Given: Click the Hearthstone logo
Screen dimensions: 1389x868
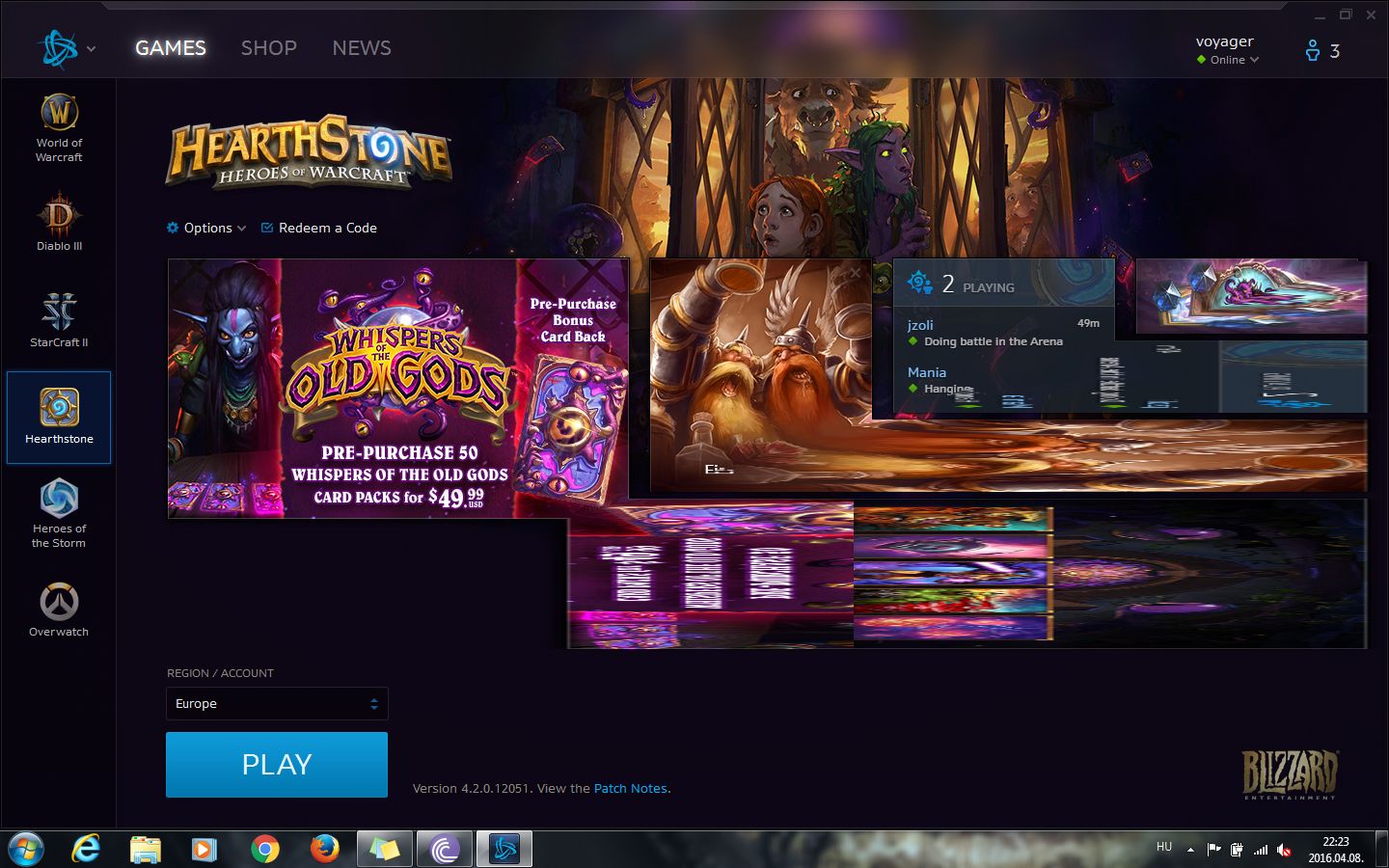Looking at the screenshot, I should tap(310, 152).
